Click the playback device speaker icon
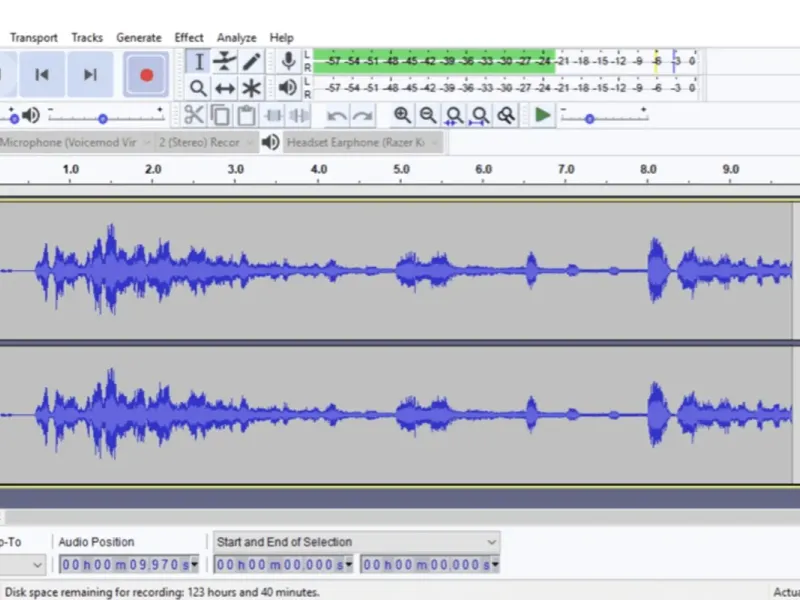The height and width of the screenshot is (600, 800). pos(270,142)
